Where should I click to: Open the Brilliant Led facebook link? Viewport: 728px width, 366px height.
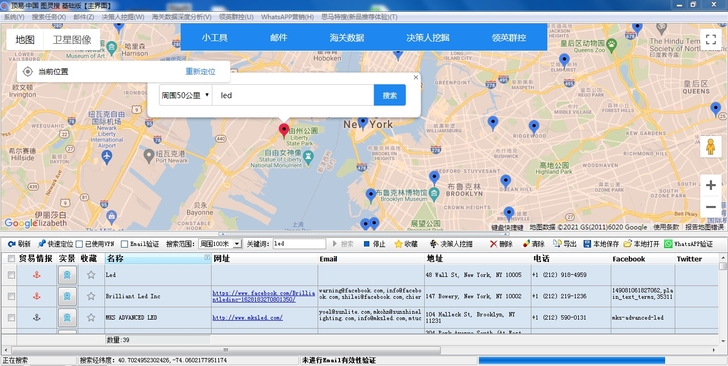point(264,296)
